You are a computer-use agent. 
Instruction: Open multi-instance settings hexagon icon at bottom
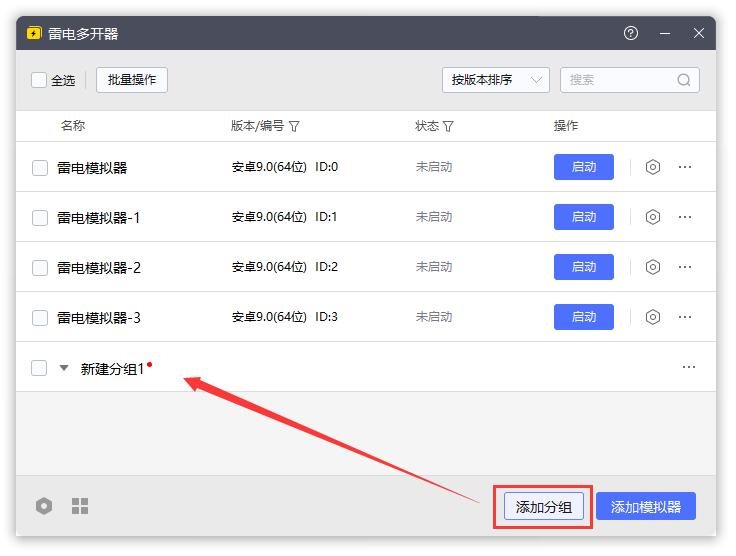pos(44,506)
